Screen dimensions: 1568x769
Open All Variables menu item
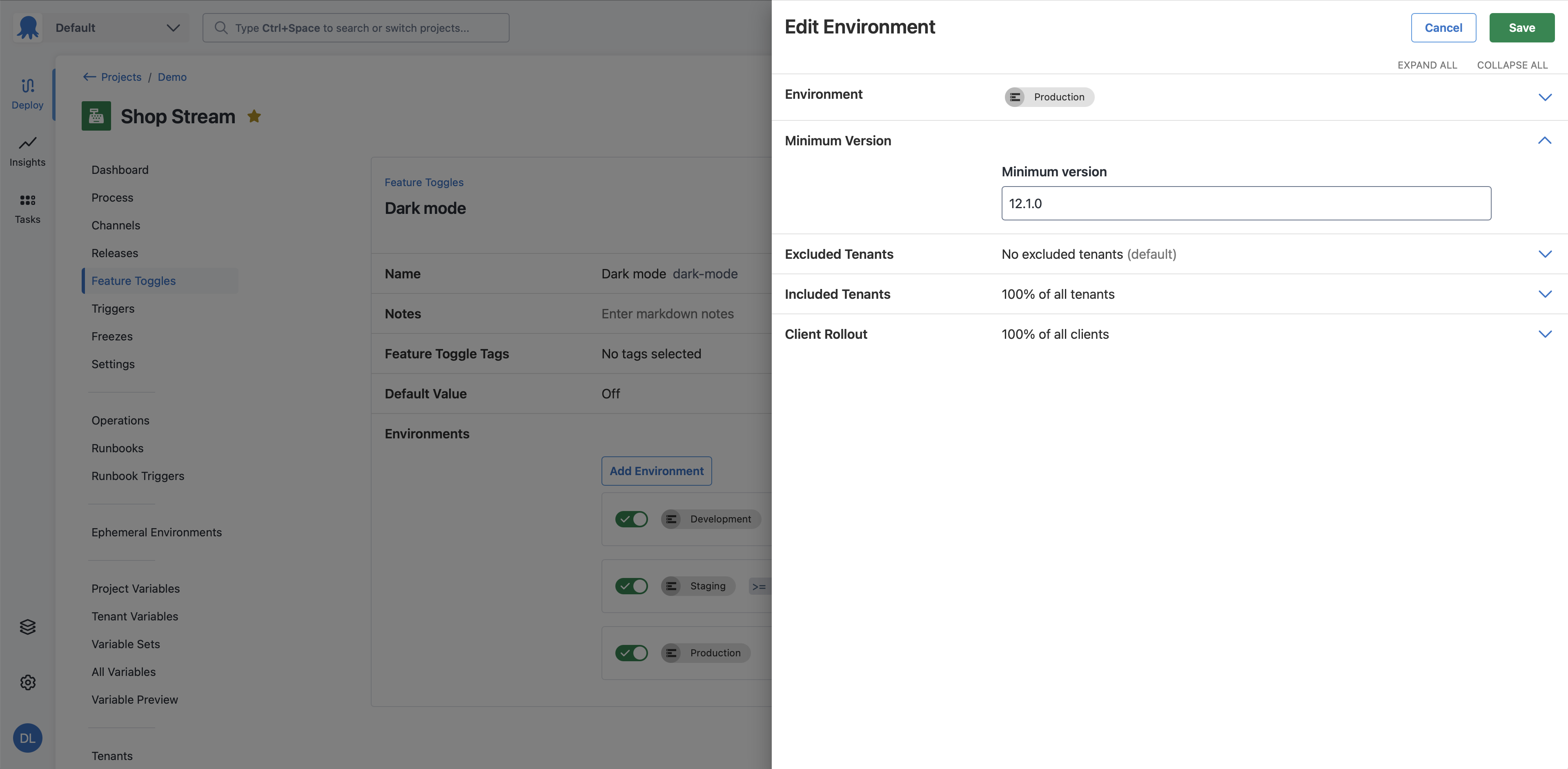pyautogui.click(x=124, y=672)
